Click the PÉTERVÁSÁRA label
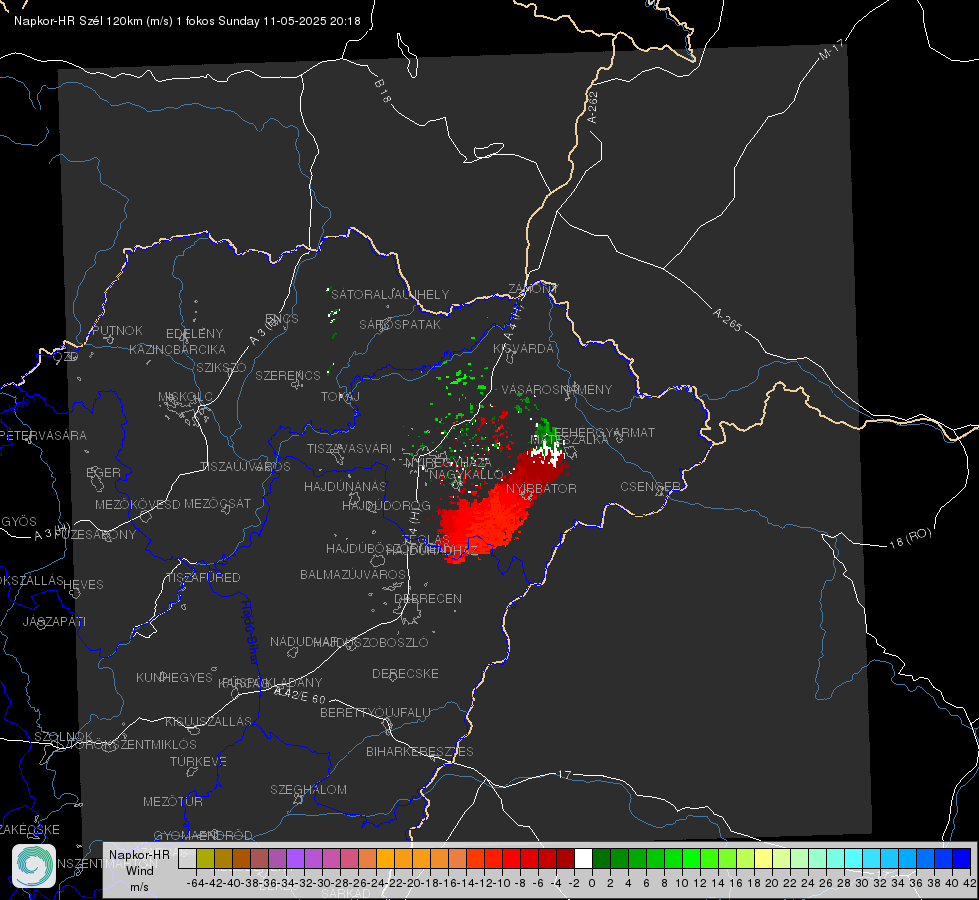Viewport: 979px width, 900px height. click(x=44, y=435)
